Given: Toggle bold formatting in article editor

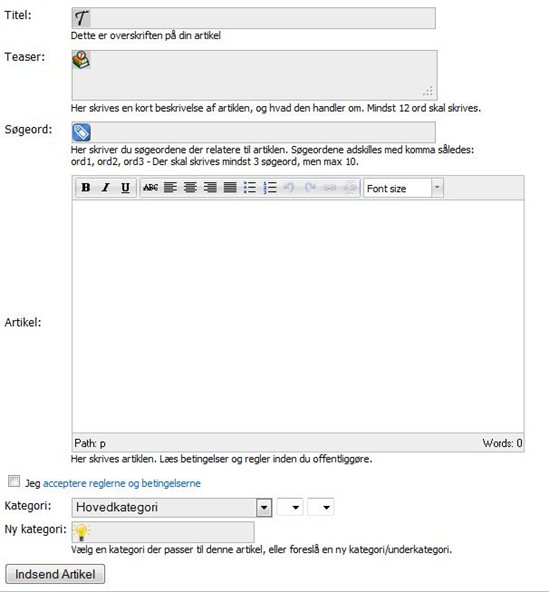Looking at the screenshot, I should (86, 187).
